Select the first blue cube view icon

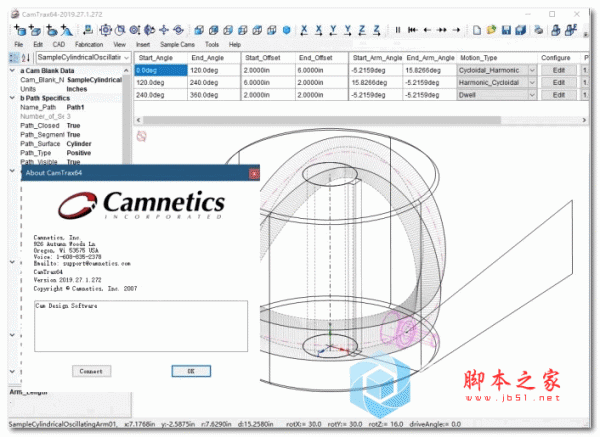(199, 30)
